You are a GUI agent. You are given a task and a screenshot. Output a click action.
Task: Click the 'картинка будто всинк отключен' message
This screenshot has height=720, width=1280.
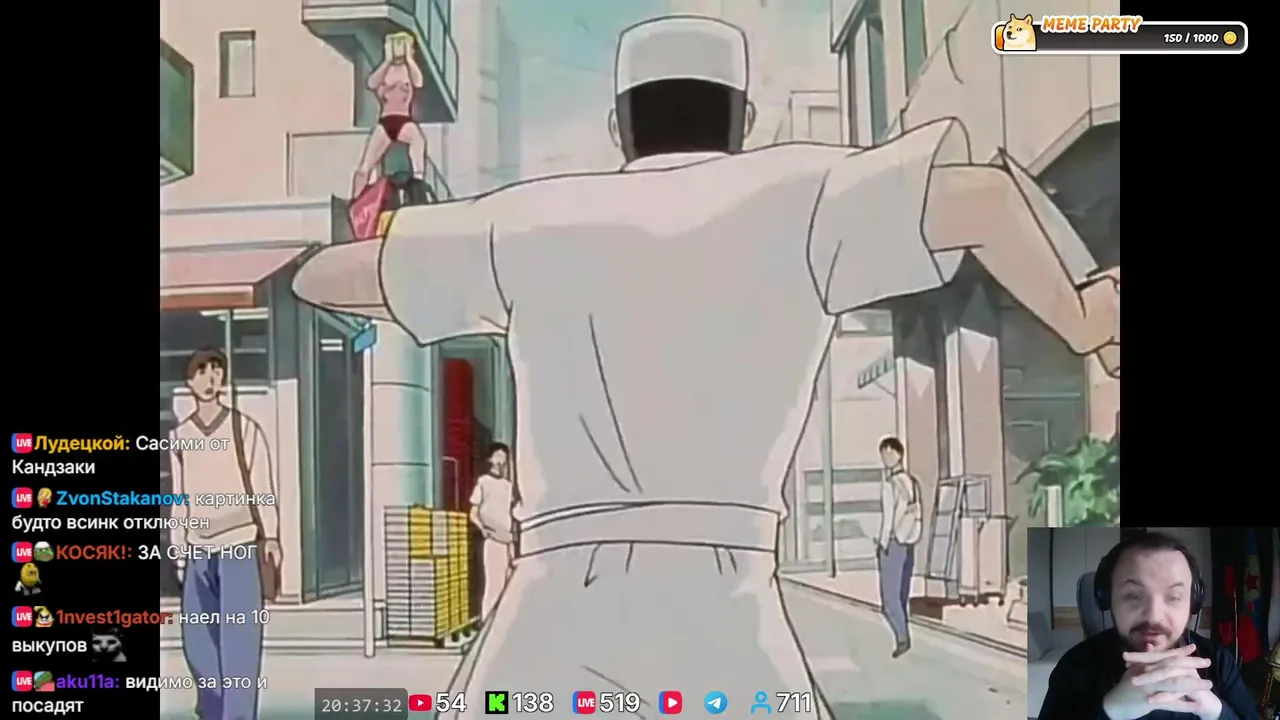point(143,510)
